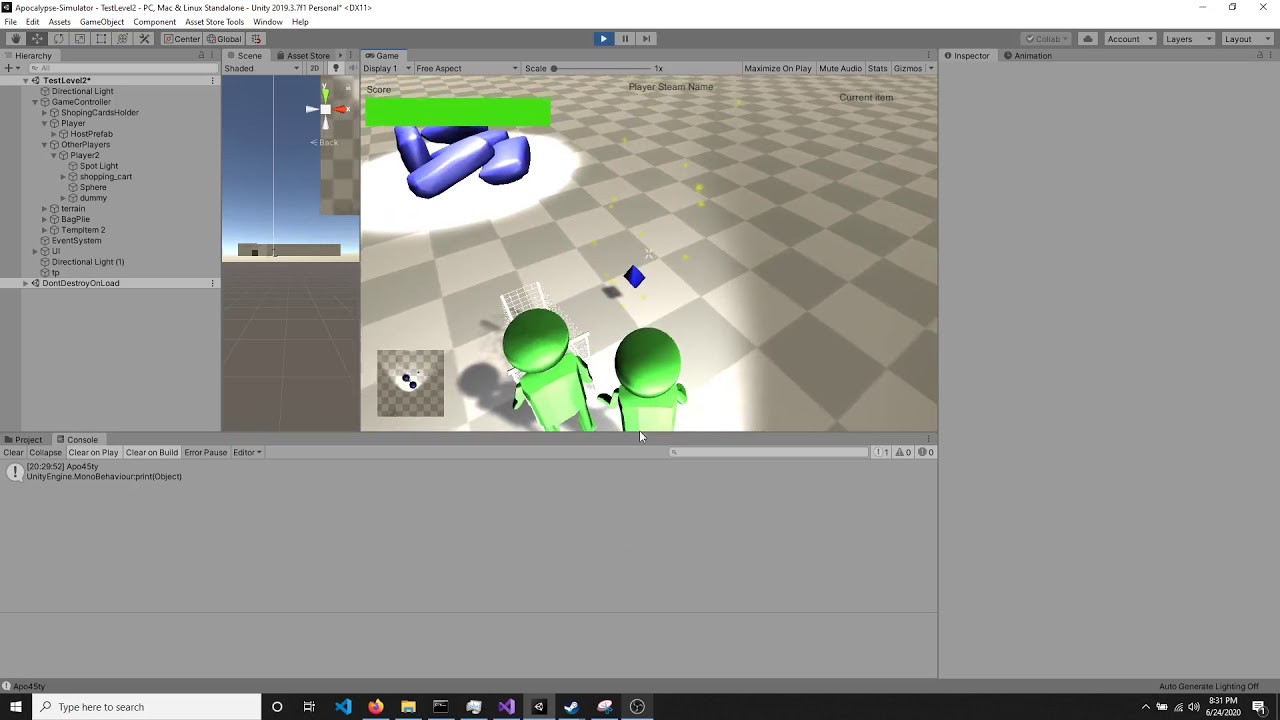This screenshot has width=1280, height=720.
Task: Select the Rotate tool
Action: 58,39
